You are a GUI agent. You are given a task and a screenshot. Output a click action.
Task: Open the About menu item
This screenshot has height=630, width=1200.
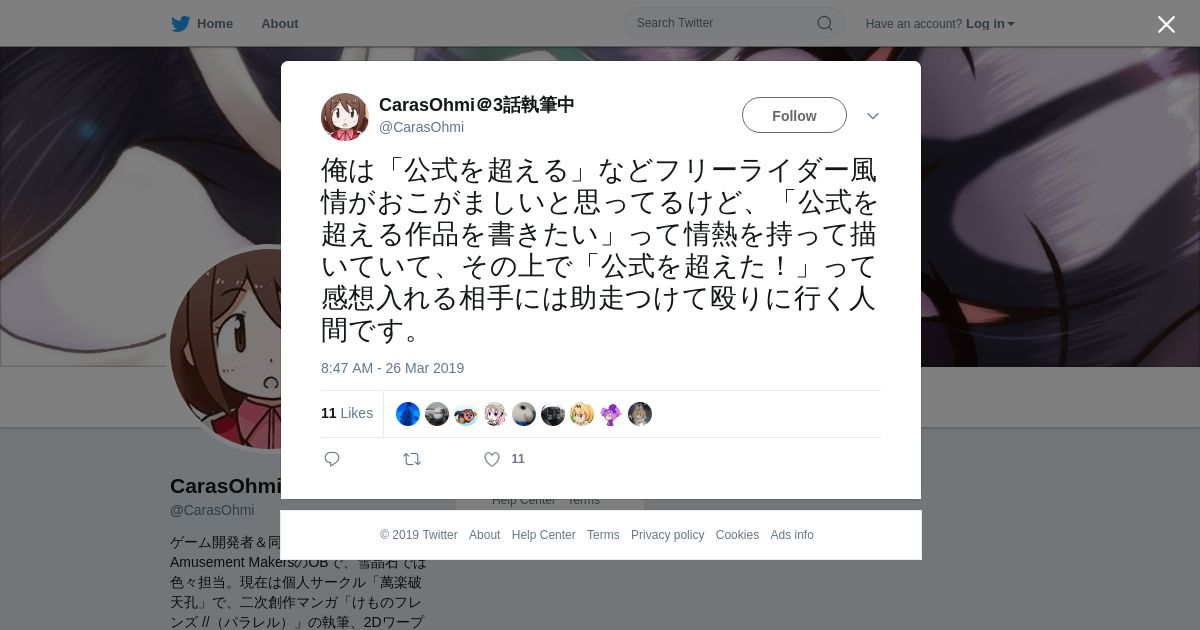280,24
